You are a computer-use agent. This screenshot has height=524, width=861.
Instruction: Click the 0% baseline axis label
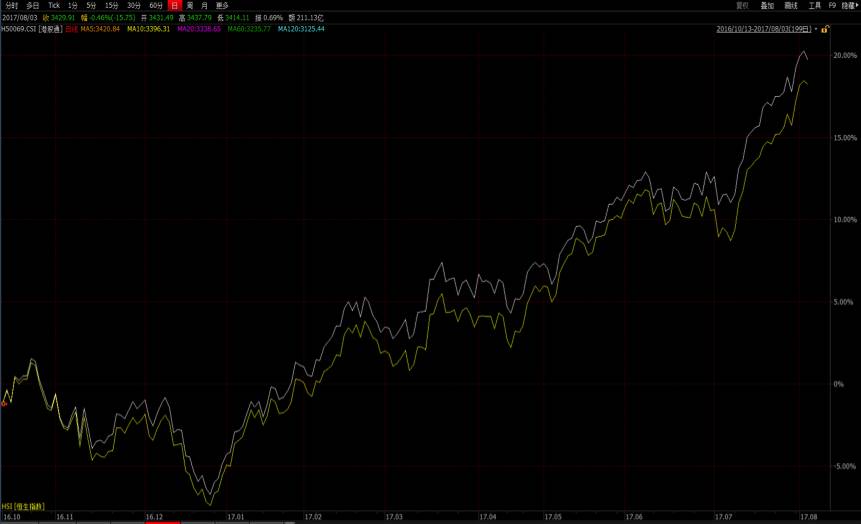[838, 384]
